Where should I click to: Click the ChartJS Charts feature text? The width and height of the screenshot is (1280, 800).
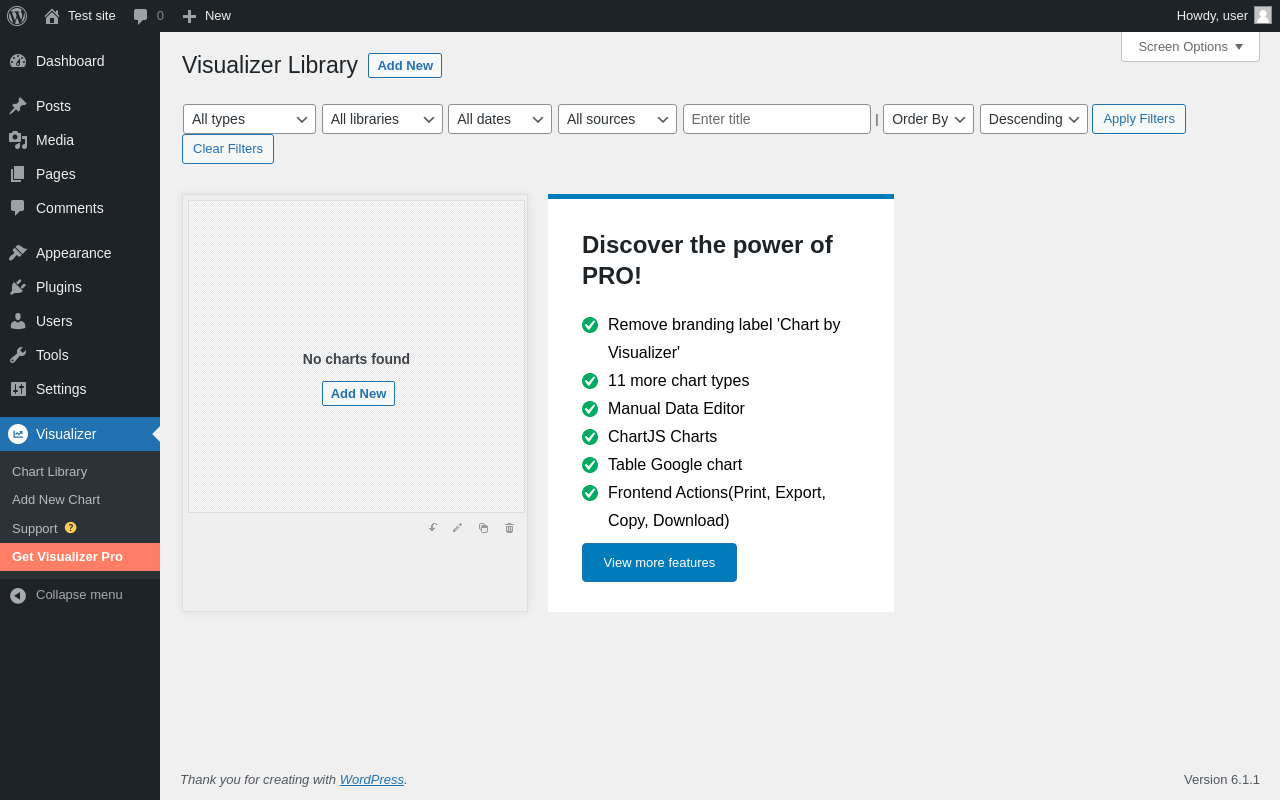pos(662,437)
